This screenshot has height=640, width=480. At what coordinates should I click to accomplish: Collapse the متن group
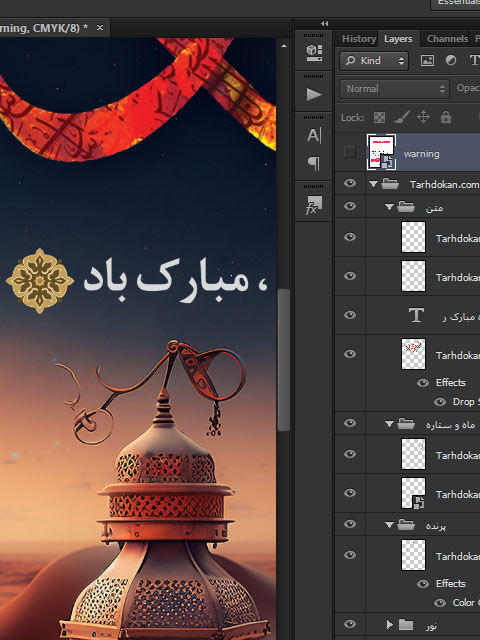[389, 207]
